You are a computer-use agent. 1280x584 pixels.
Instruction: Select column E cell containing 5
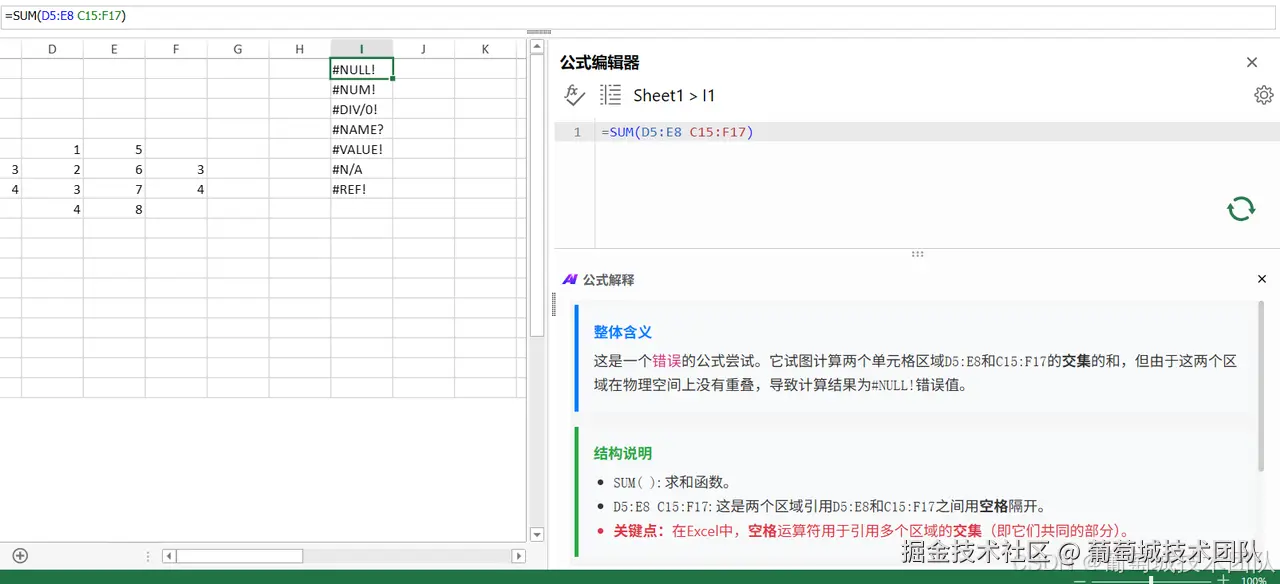click(x=114, y=149)
